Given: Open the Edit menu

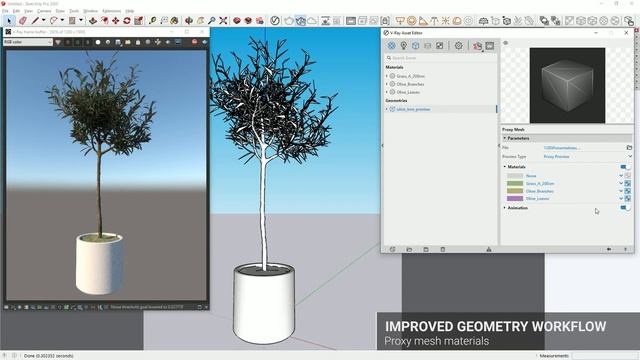Looking at the screenshot, I should pos(16,11).
